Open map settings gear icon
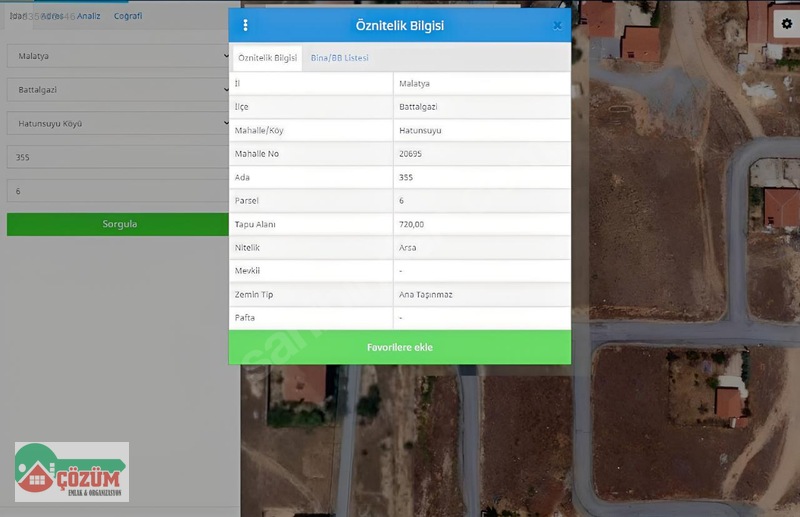The width and height of the screenshot is (800, 517). (x=787, y=23)
